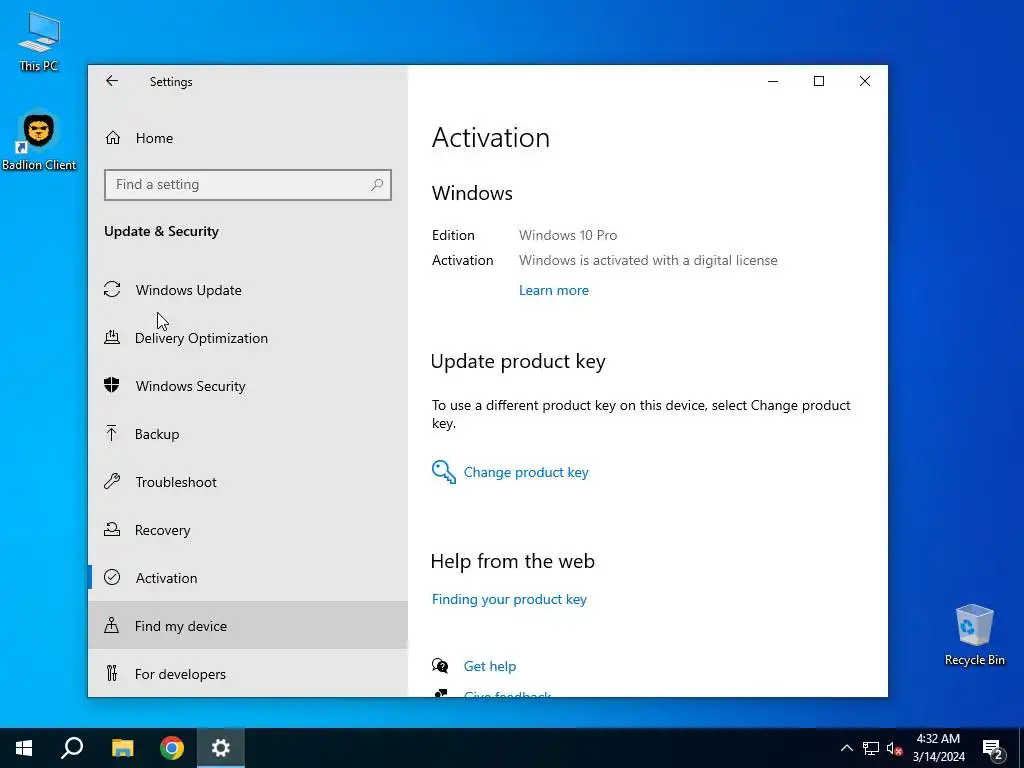
Task: Click the Troubleshoot wrench icon
Action: [112, 481]
